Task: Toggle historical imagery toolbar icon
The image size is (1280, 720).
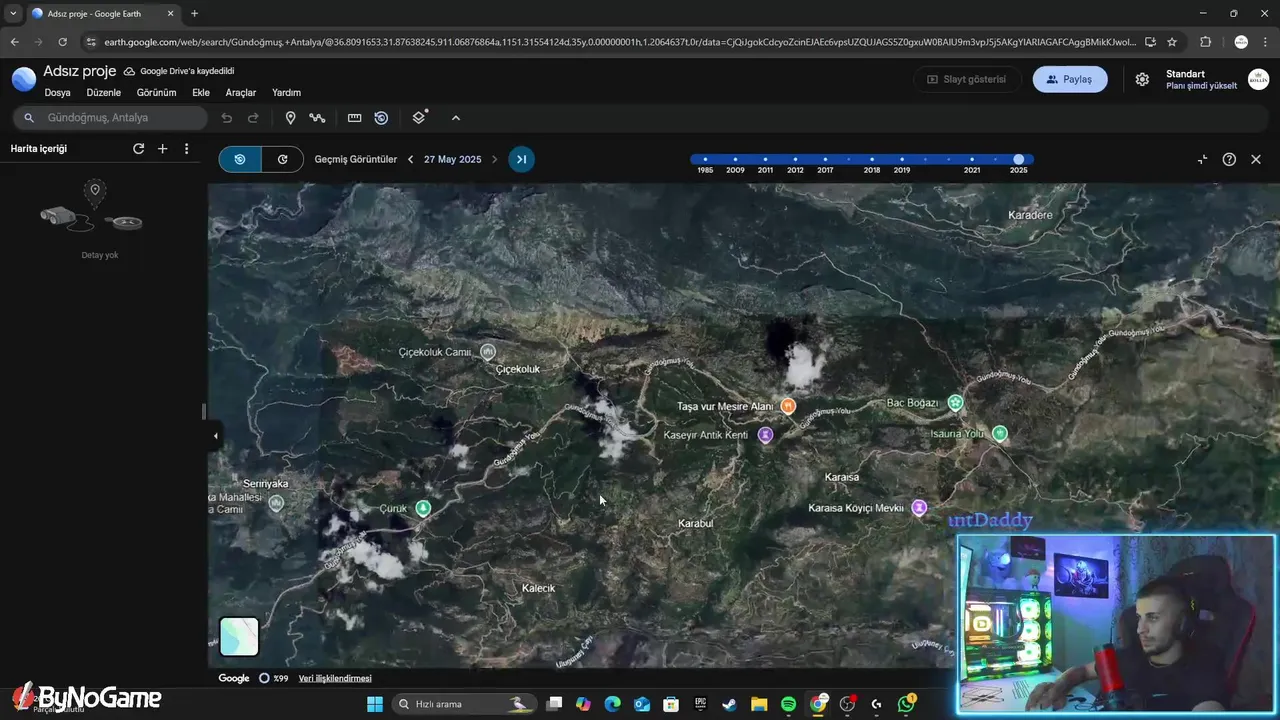Action: pos(381,118)
